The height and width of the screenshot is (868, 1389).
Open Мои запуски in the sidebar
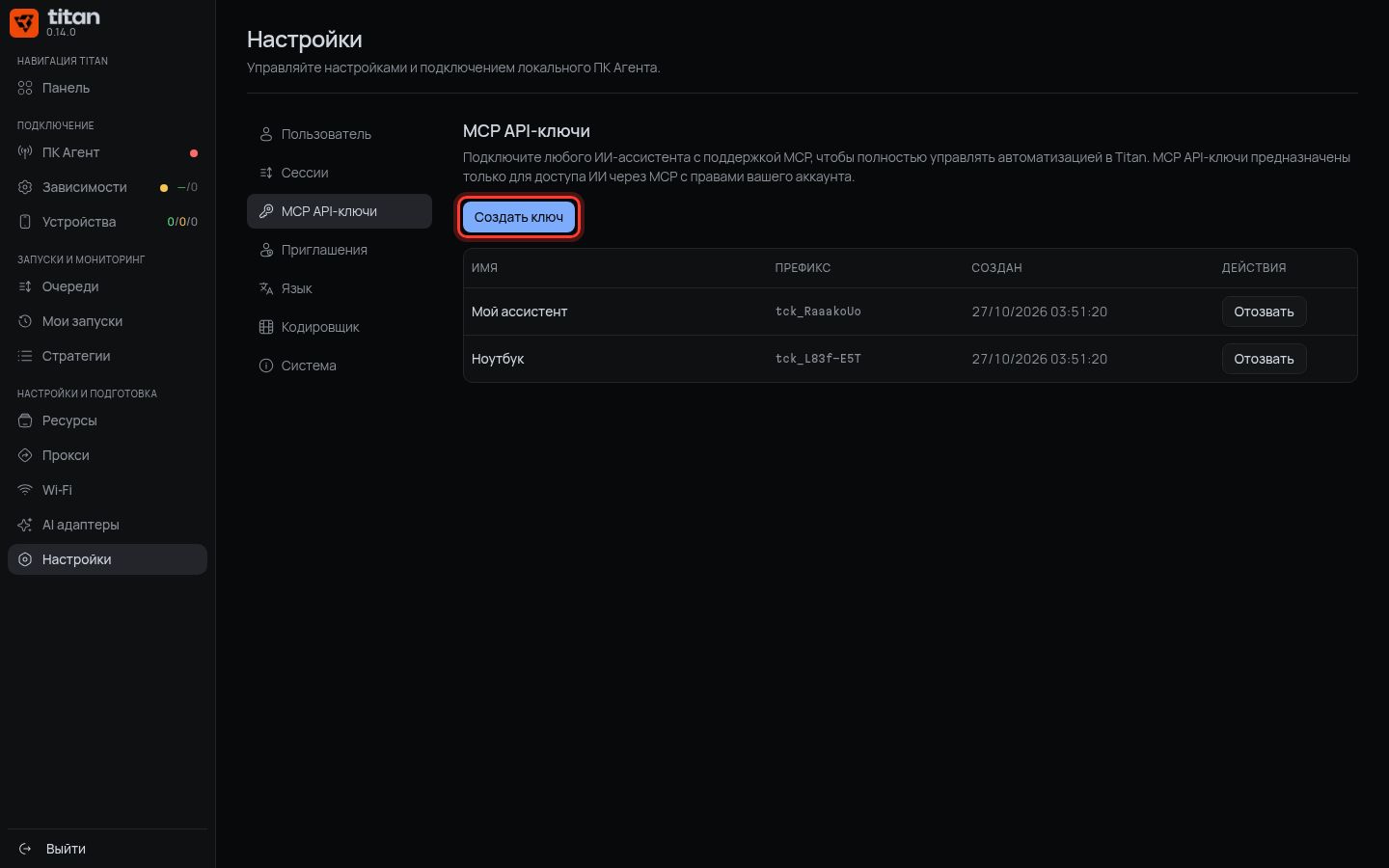click(x=107, y=321)
